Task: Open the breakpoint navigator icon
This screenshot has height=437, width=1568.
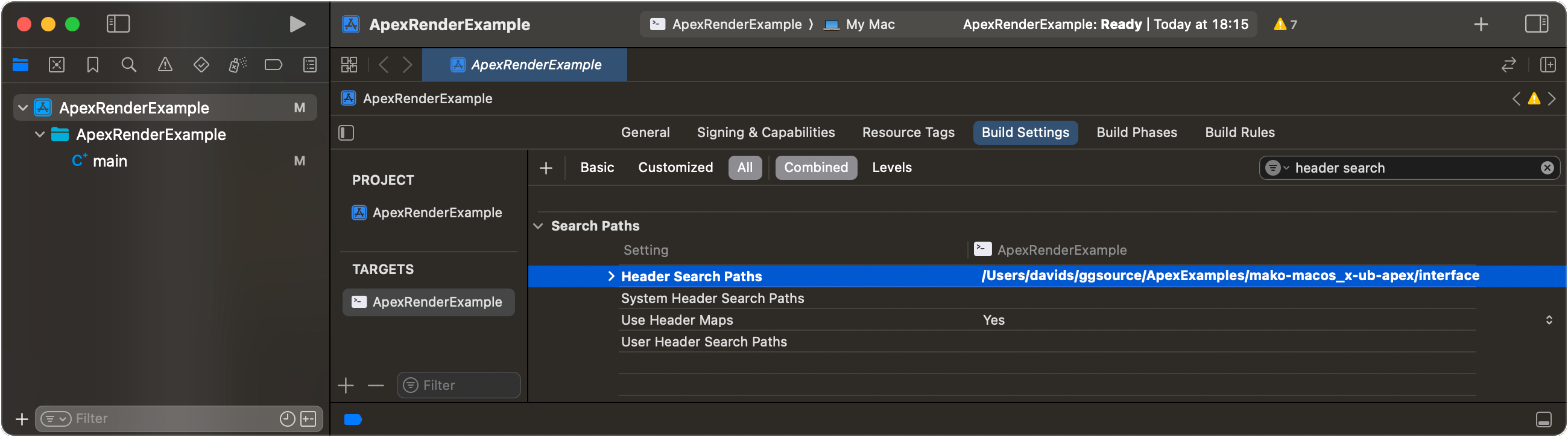Action: point(273,65)
